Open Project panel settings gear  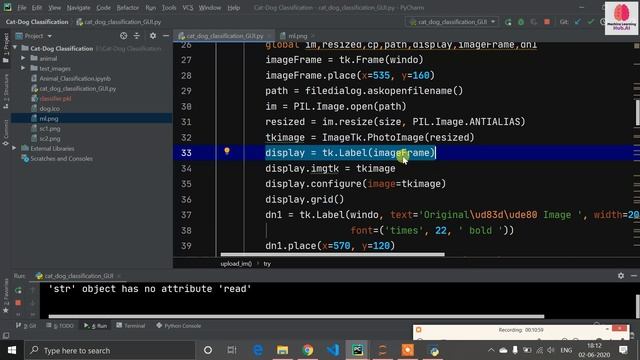click(153, 36)
